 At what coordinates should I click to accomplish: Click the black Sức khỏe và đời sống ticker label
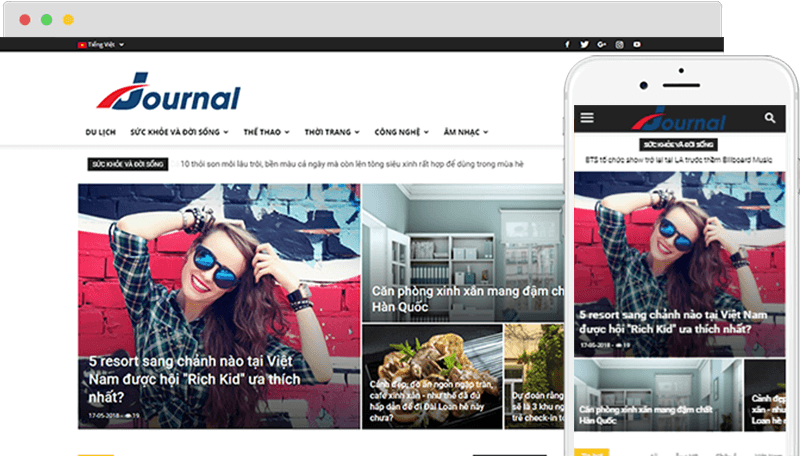[127, 164]
